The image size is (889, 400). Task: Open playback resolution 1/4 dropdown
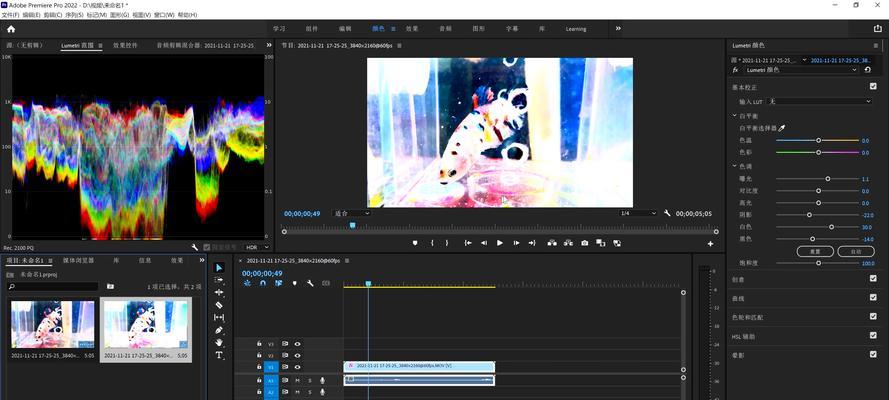tap(638, 213)
